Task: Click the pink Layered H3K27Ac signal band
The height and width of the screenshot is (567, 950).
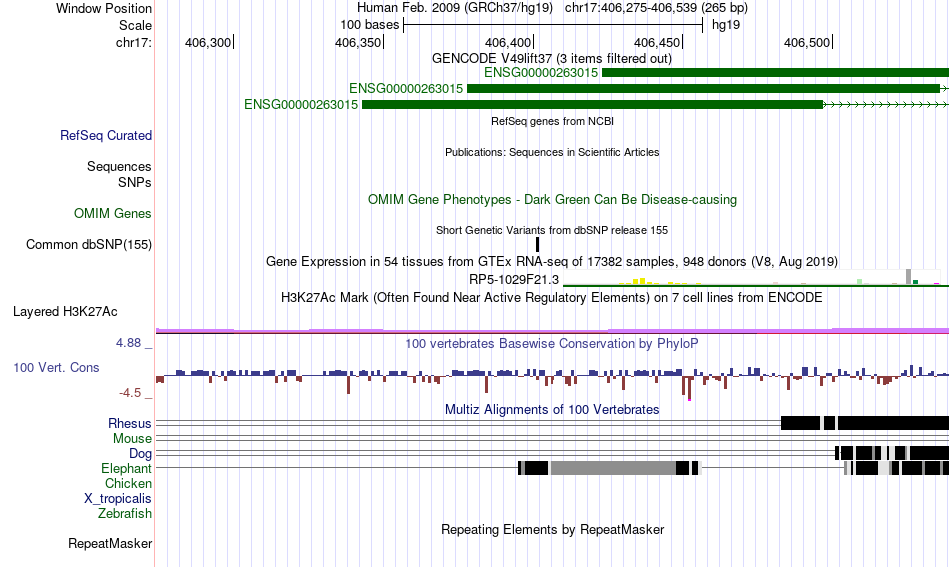Action: (x=553, y=330)
